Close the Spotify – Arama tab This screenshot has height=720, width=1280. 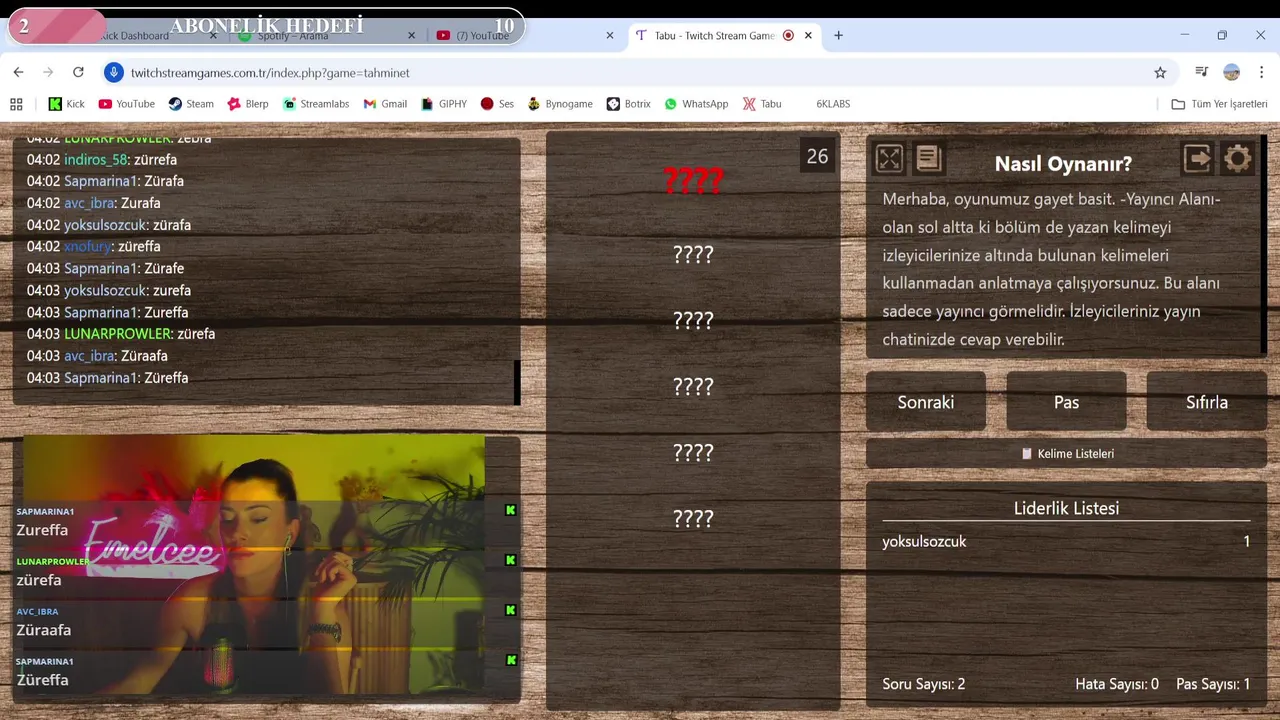(411, 36)
